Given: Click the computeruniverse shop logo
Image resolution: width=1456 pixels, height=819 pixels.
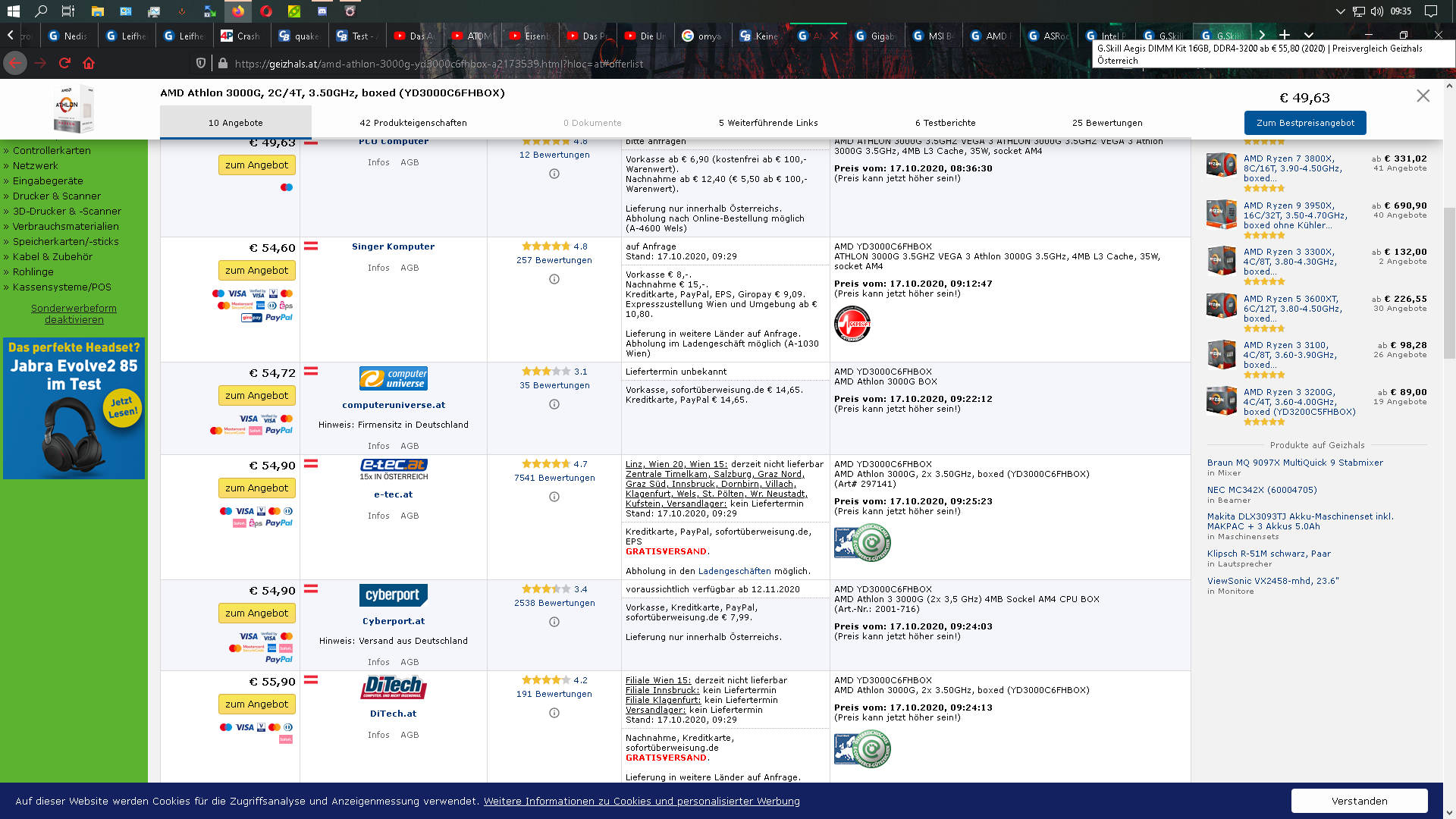Looking at the screenshot, I should (x=394, y=378).
